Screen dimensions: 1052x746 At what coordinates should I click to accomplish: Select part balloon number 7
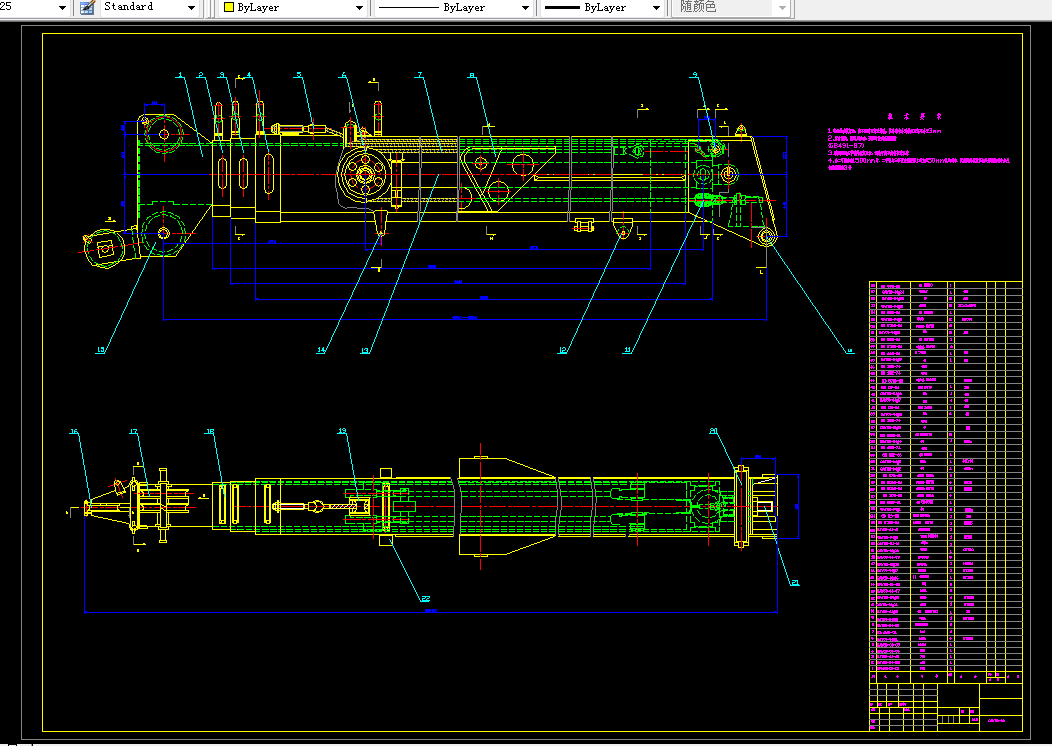tap(419, 76)
